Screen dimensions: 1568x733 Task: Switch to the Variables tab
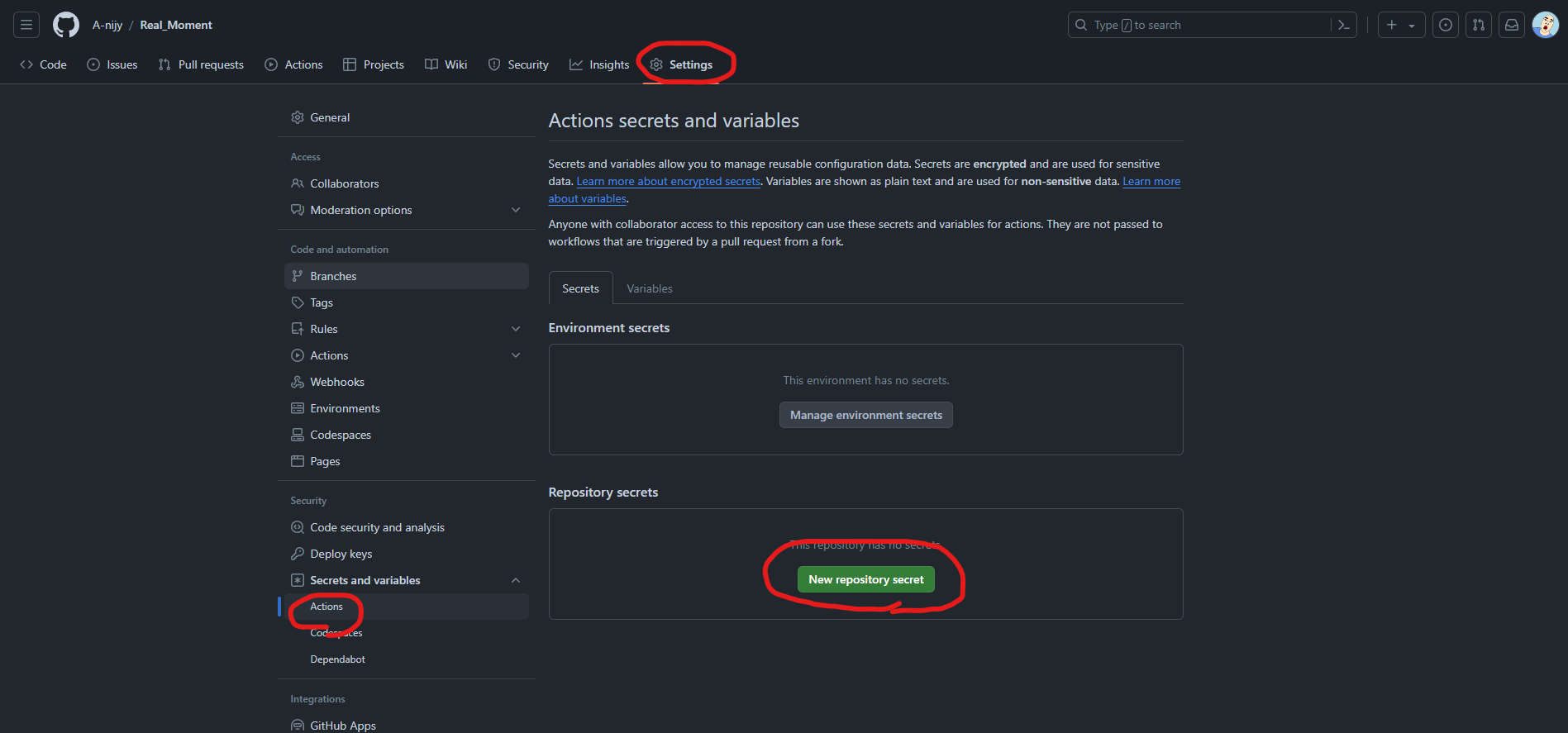[650, 288]
